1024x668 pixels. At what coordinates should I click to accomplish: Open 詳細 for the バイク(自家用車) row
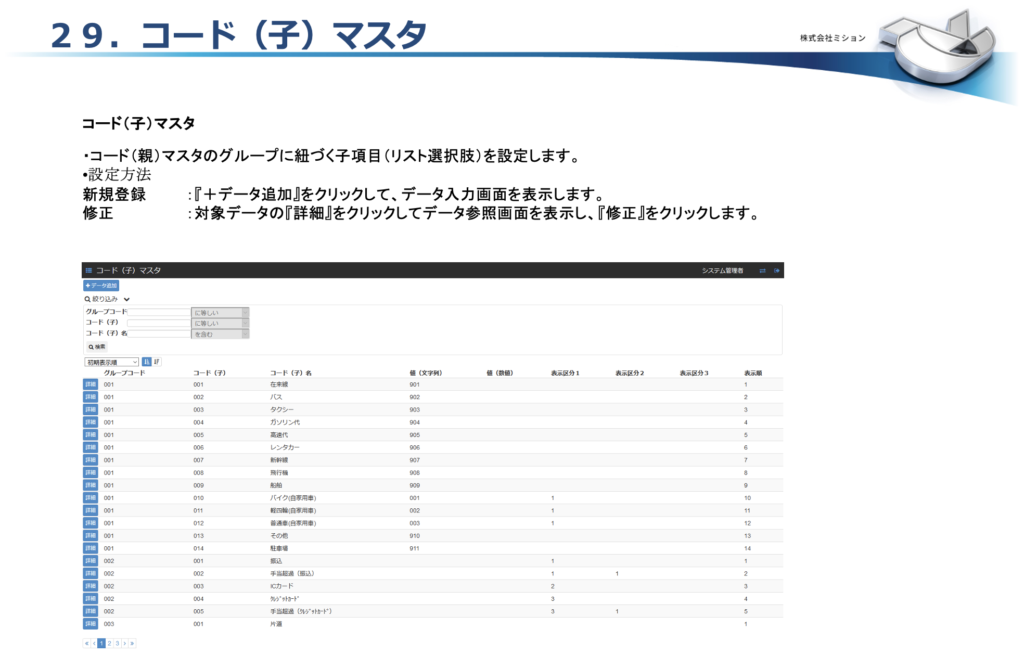90,498
